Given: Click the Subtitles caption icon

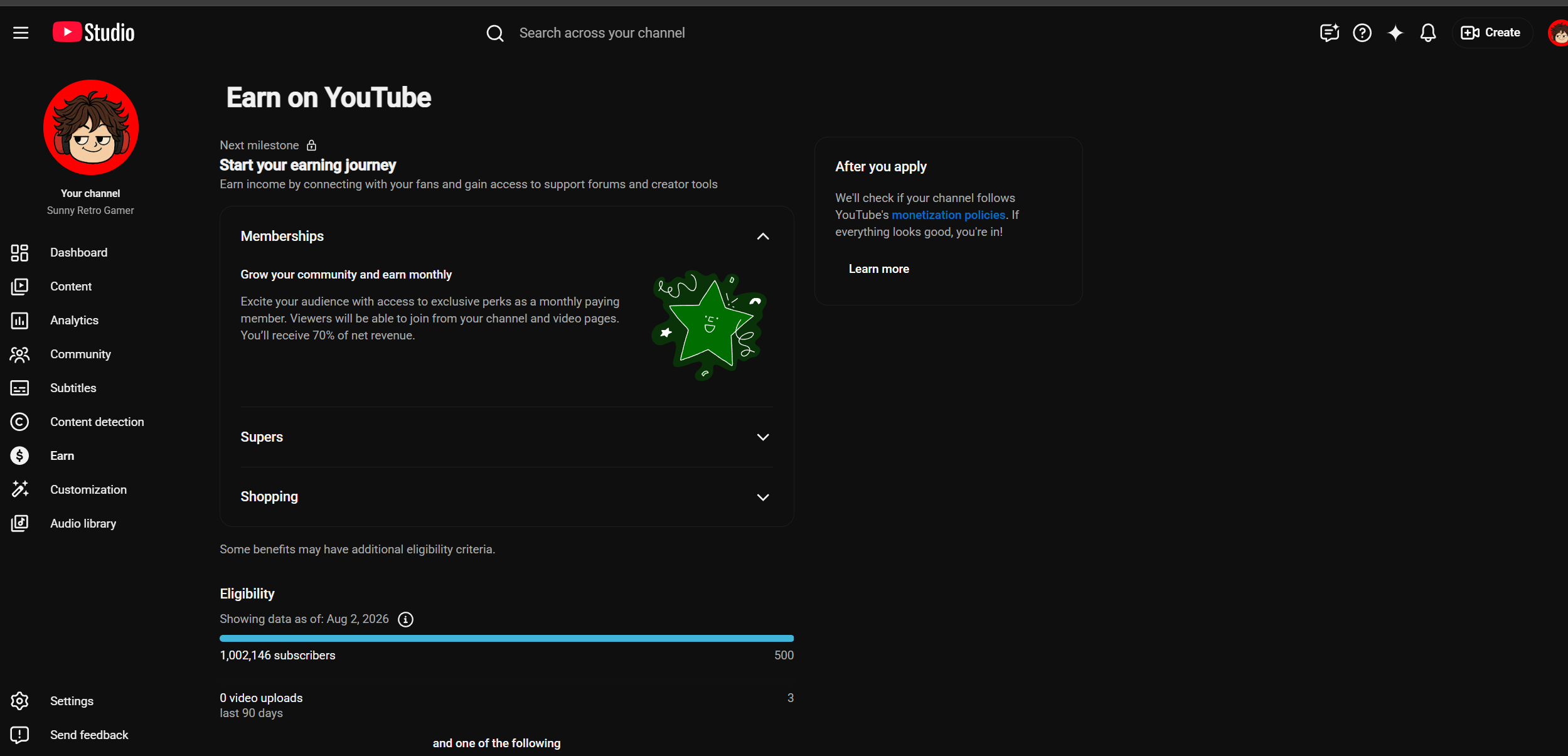Looking at the screenshot, I should [19, 388].
